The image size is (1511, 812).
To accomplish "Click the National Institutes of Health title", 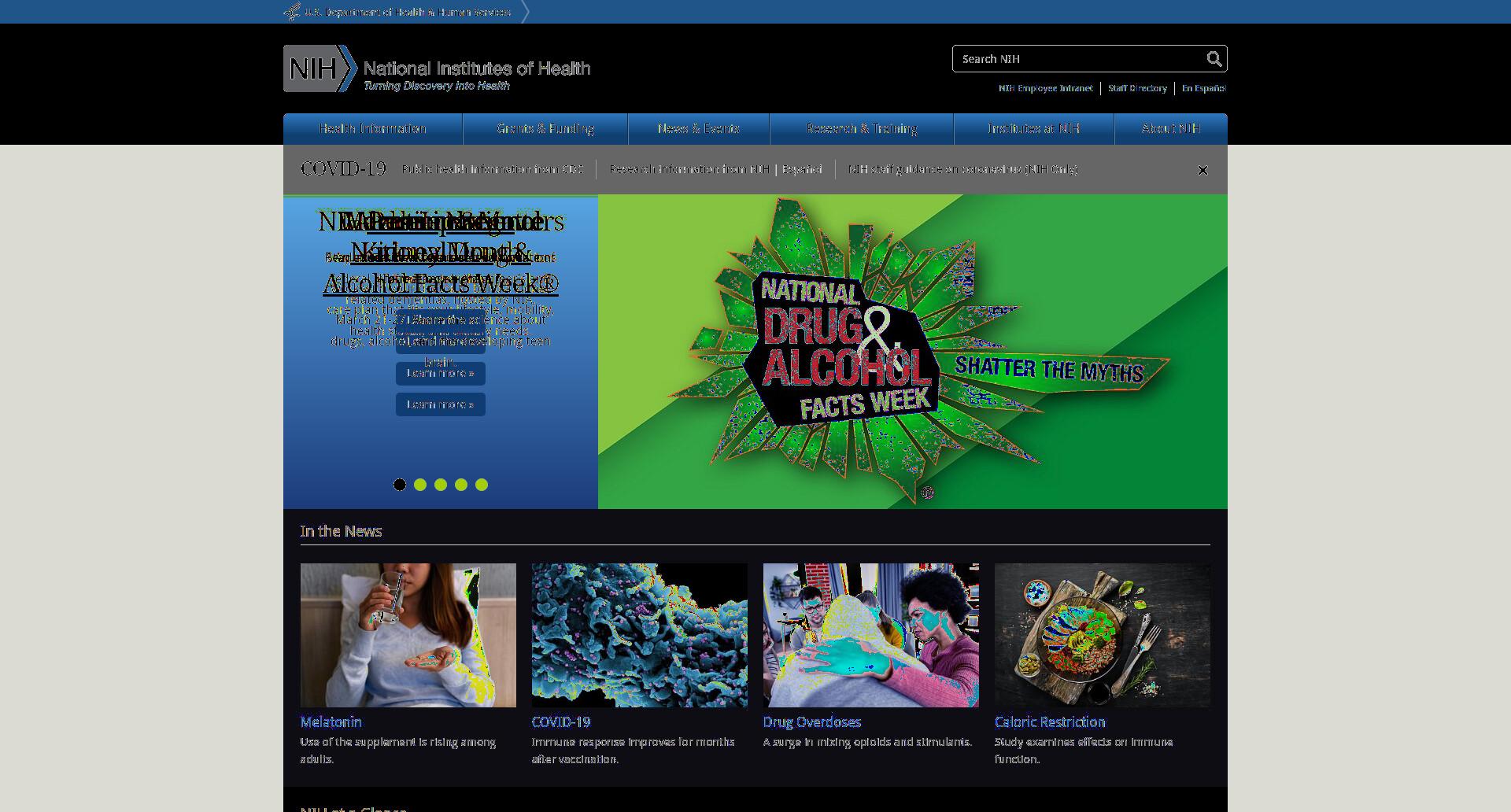I will (477, 68).
